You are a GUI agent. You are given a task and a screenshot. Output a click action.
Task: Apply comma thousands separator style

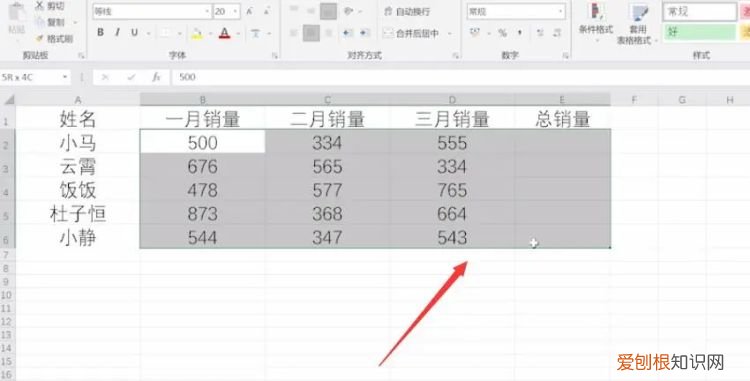point(520,33)
